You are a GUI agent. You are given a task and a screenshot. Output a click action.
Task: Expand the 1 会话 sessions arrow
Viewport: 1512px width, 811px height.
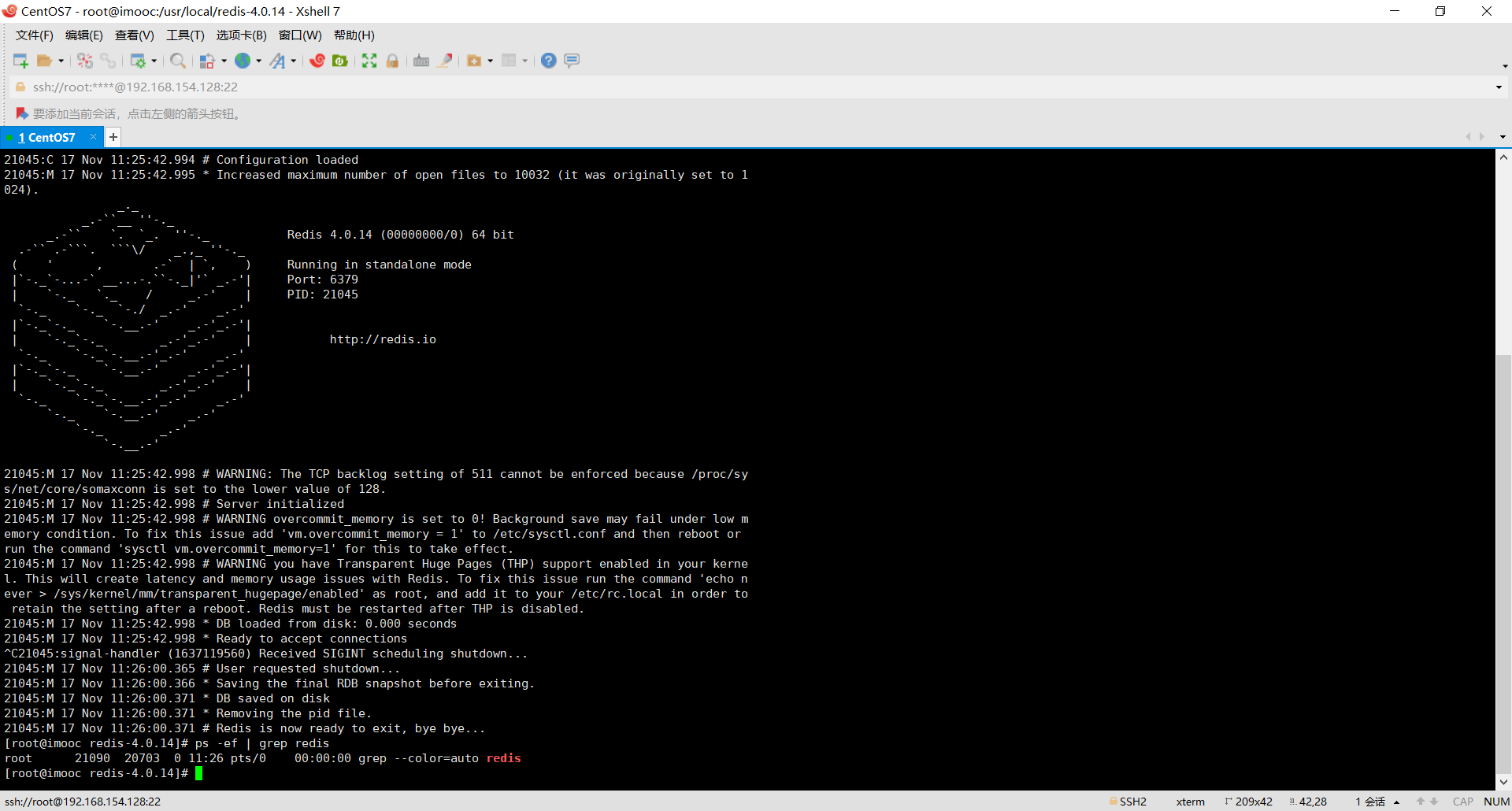1396,802
